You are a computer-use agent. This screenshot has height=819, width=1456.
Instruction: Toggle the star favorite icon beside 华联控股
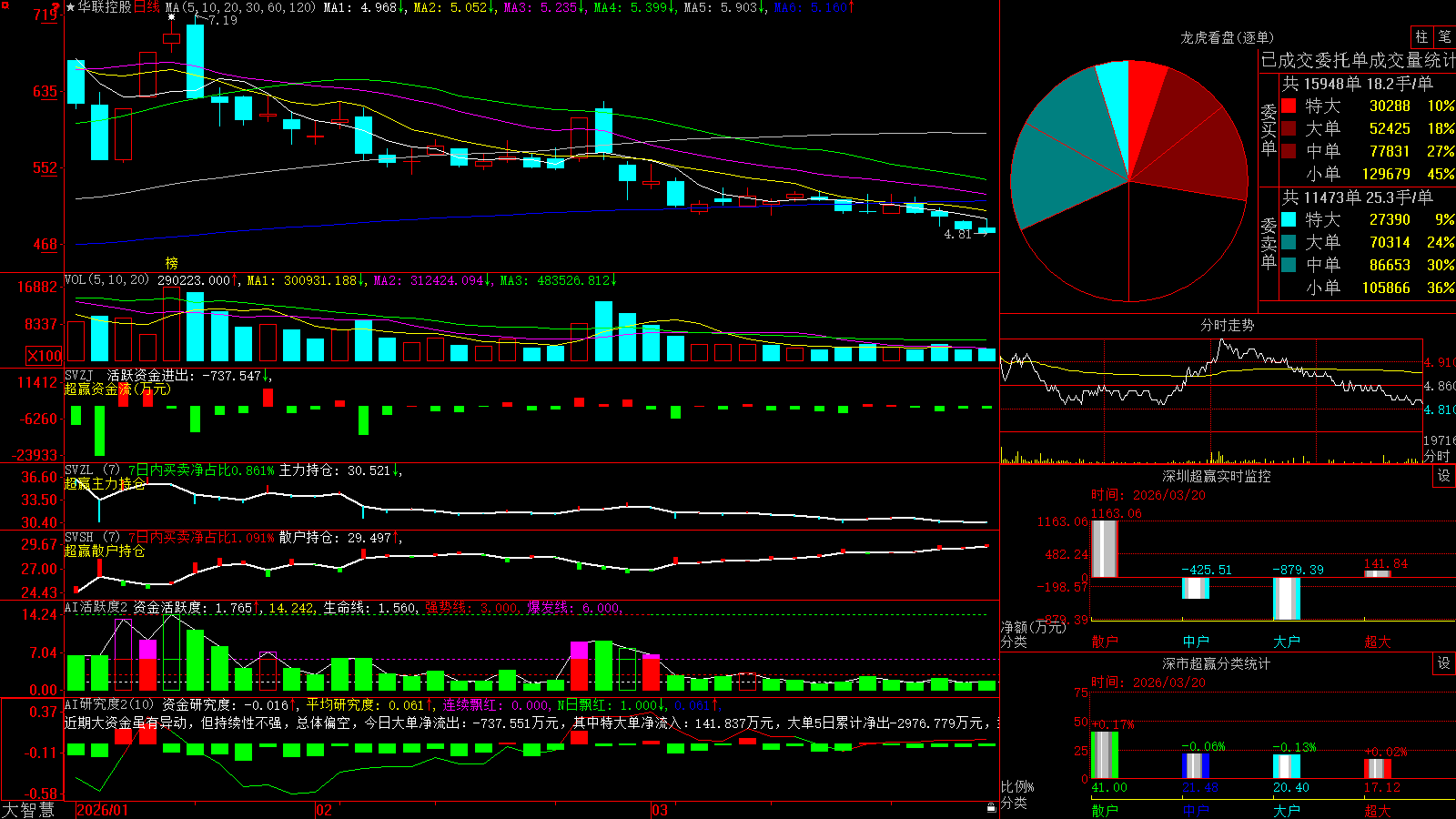coord(70,7)
